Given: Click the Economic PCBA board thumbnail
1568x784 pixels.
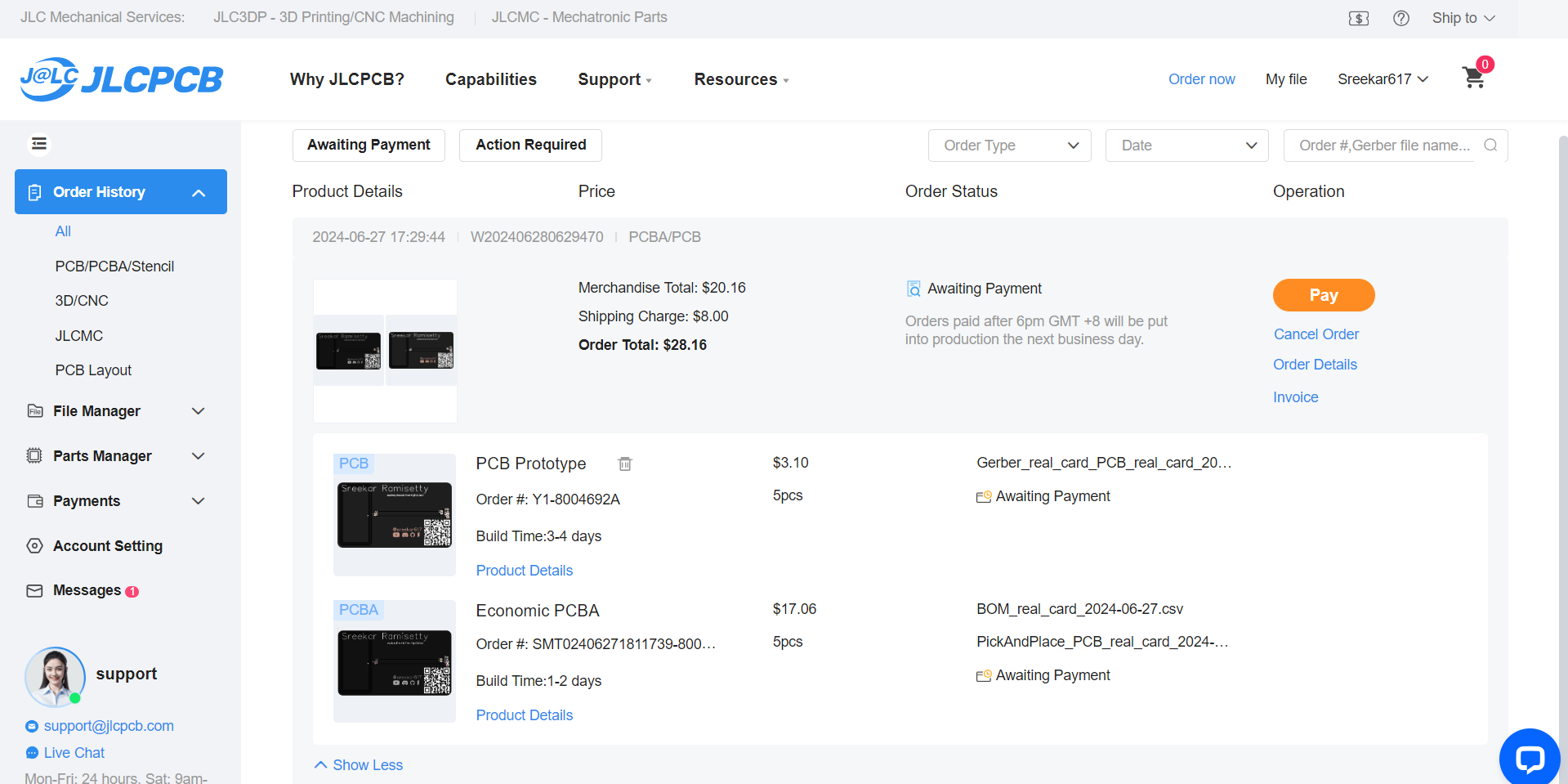Looking at the screenshot, I should coord(395,663).
